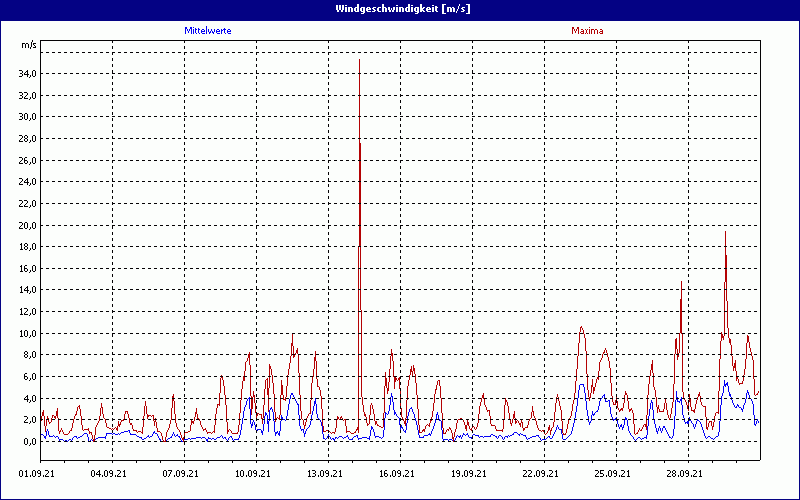Select the 01.09.21 date on the x-axis
The height and width of the screenshot is (500, 800).
[x=38, y=474]
